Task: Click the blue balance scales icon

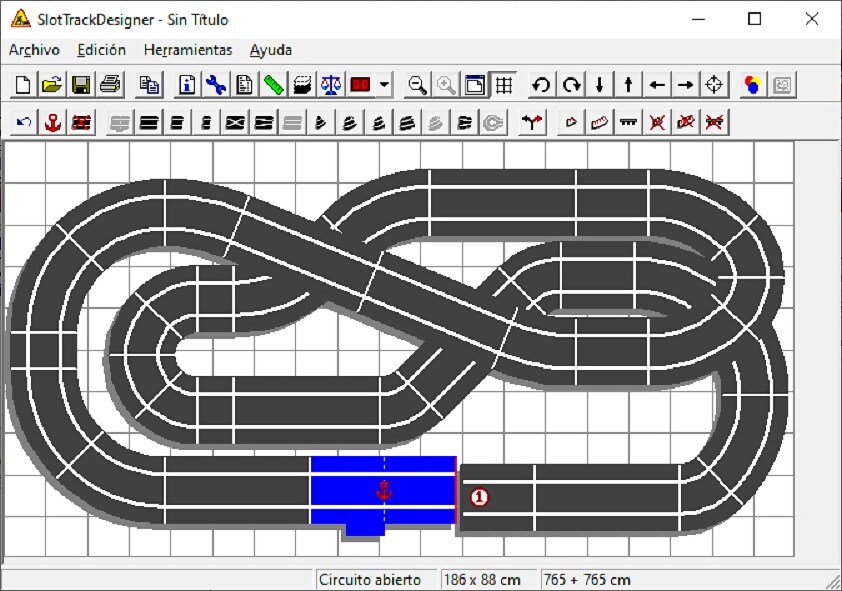Action: tap(331, 85)
